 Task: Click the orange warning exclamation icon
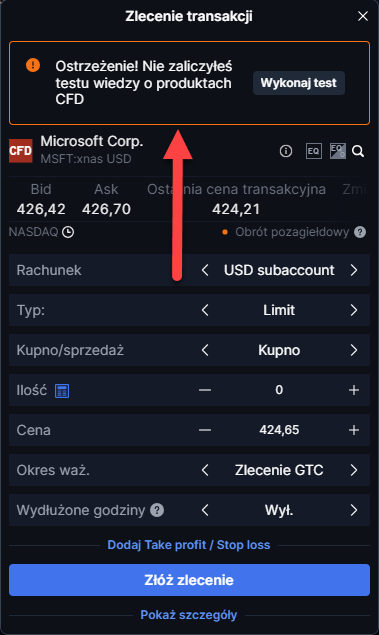[x=33, y=65]
